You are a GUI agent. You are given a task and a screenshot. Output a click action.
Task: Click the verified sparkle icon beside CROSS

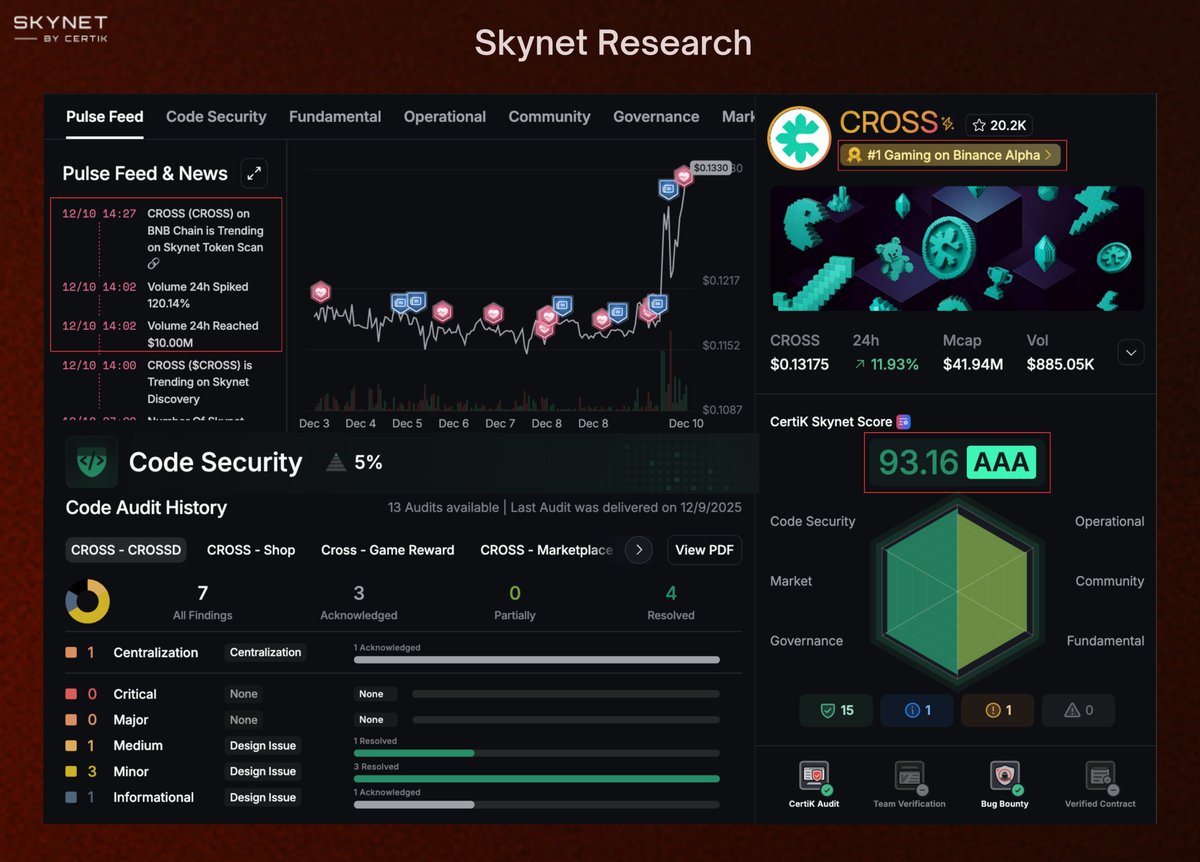[x=946, y=124]
